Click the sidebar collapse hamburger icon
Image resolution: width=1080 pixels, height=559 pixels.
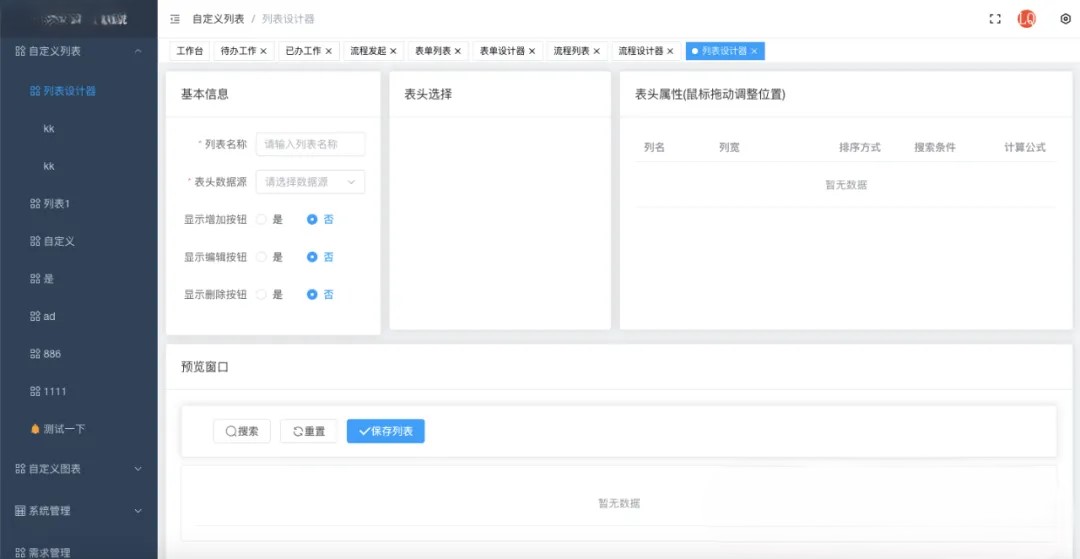click(175, 19)
